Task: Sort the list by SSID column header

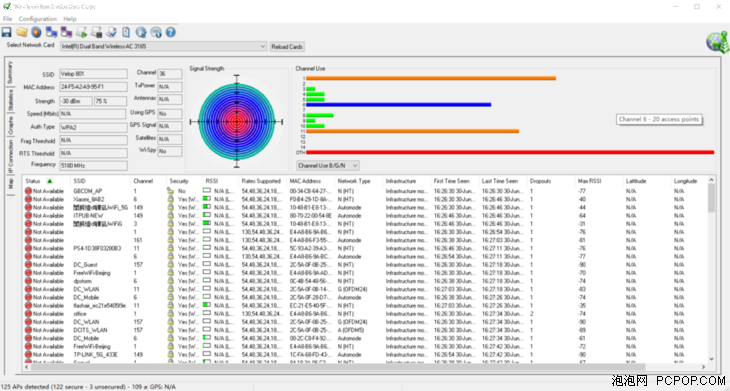Action: click(x=100, y=181)
